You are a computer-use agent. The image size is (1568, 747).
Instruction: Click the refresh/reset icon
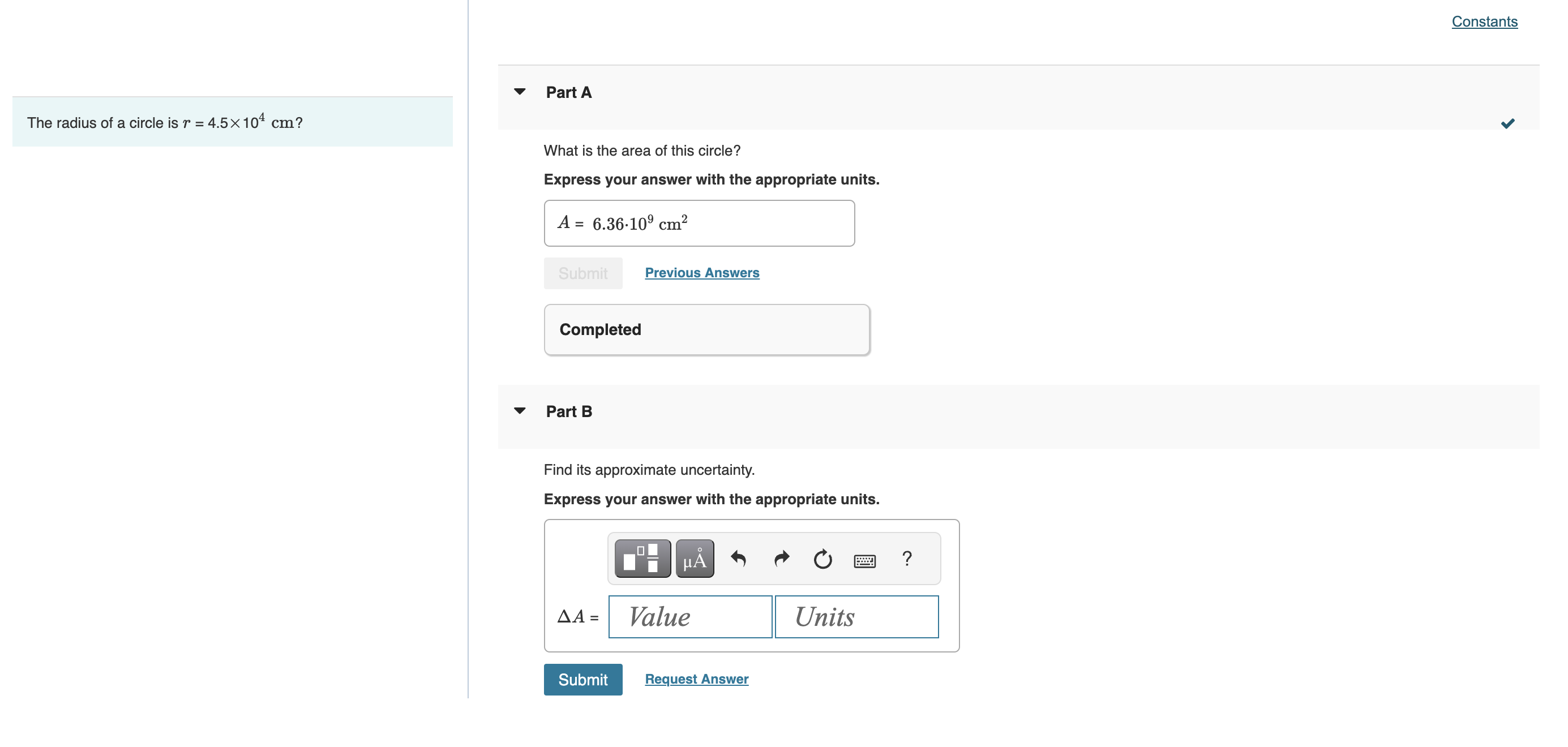[x=820, y=559]
